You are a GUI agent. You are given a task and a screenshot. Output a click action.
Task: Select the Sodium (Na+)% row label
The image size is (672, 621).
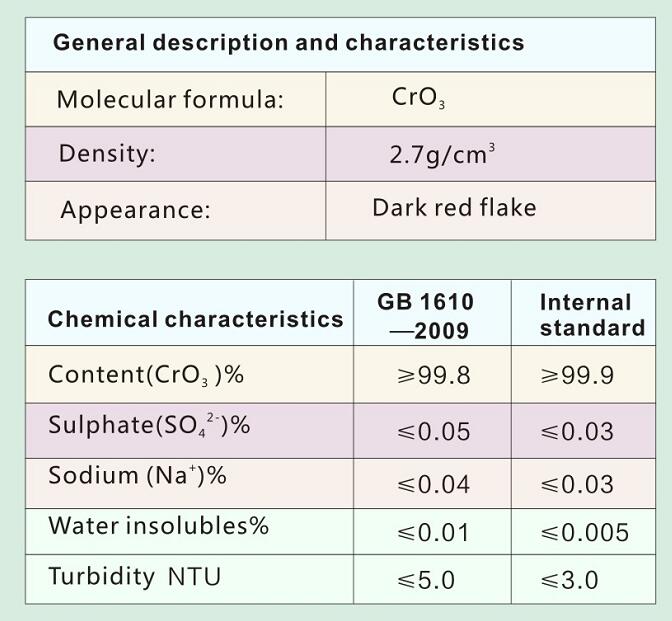(x=137, y=476)
